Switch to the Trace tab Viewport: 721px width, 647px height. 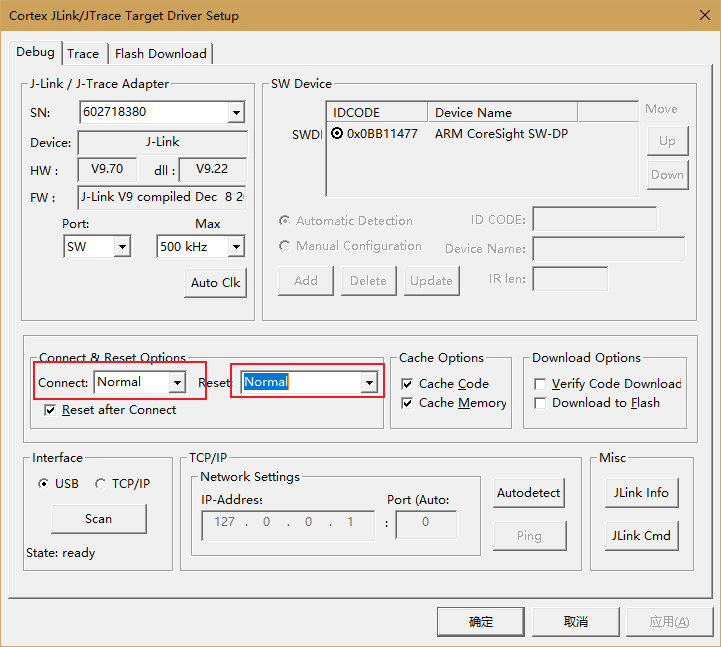click(x=83, y=54)
